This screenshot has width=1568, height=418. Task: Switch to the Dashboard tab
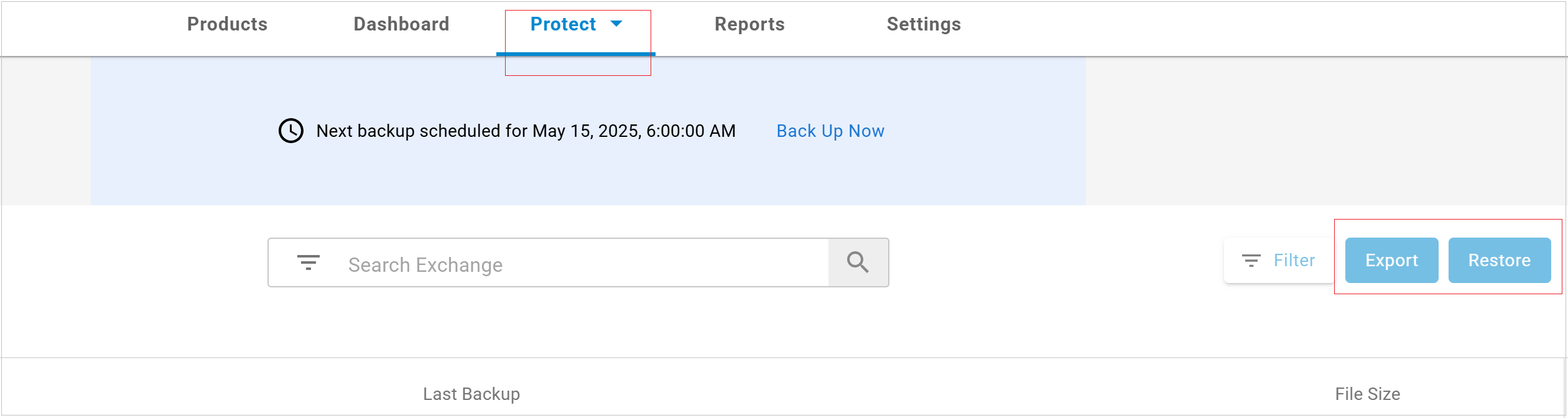(x=401, y=24)
